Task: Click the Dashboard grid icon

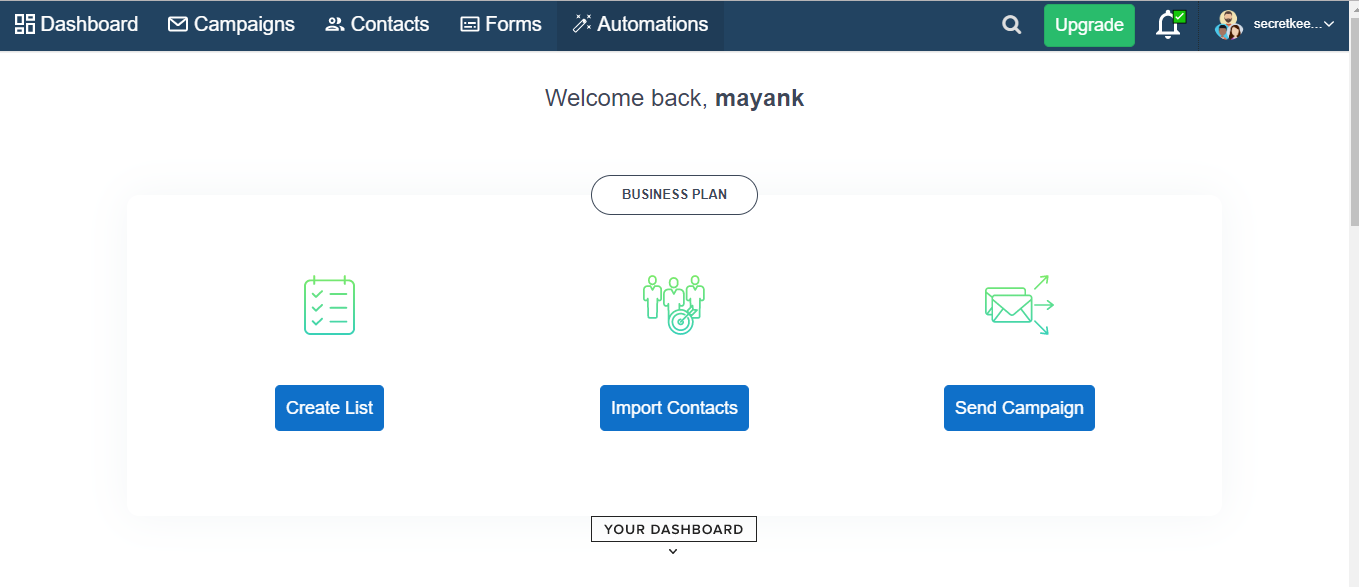Action: 24,24
